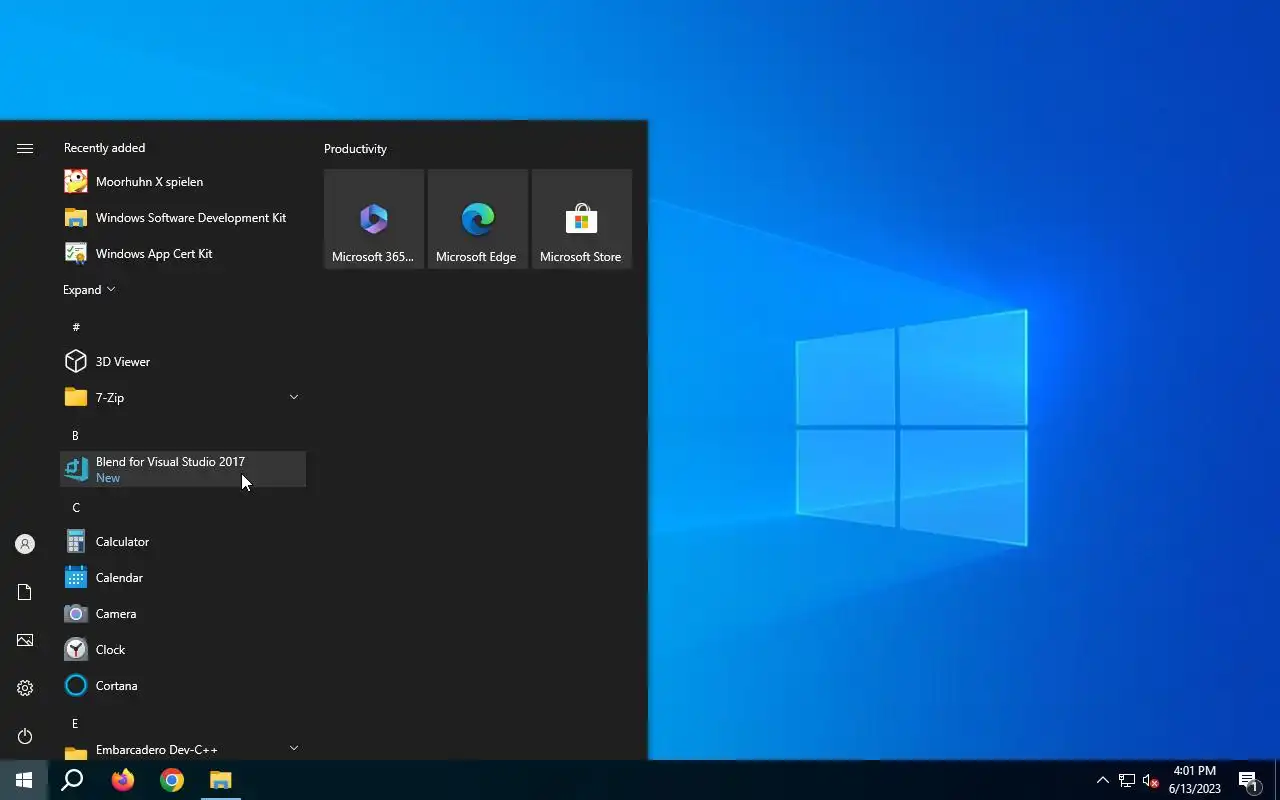
Task: Open Calculator app
Action: [x=183, y=542]
